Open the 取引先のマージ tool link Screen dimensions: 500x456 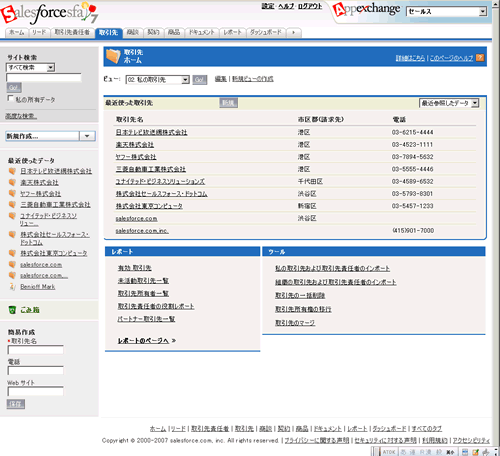[x=295, y=323]
